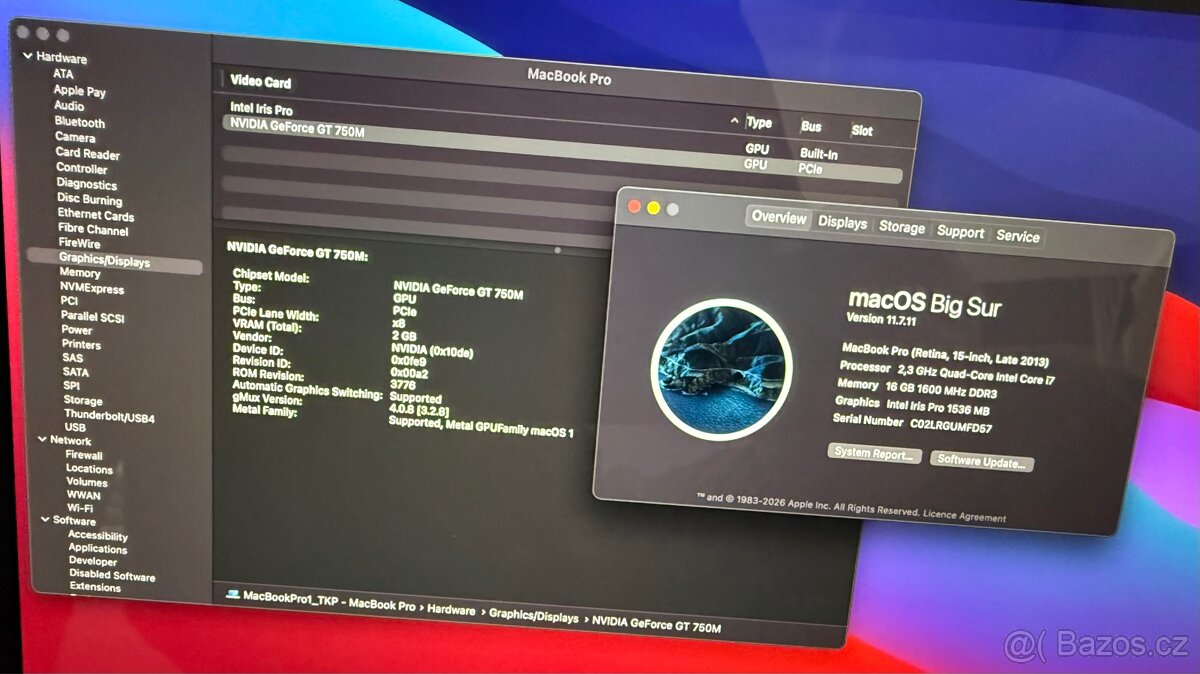Open Software Update

(981, 460)
